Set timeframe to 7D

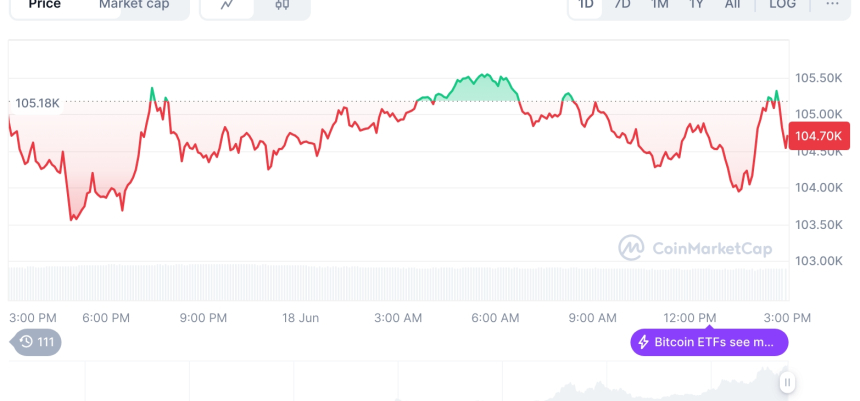(622, 5)
